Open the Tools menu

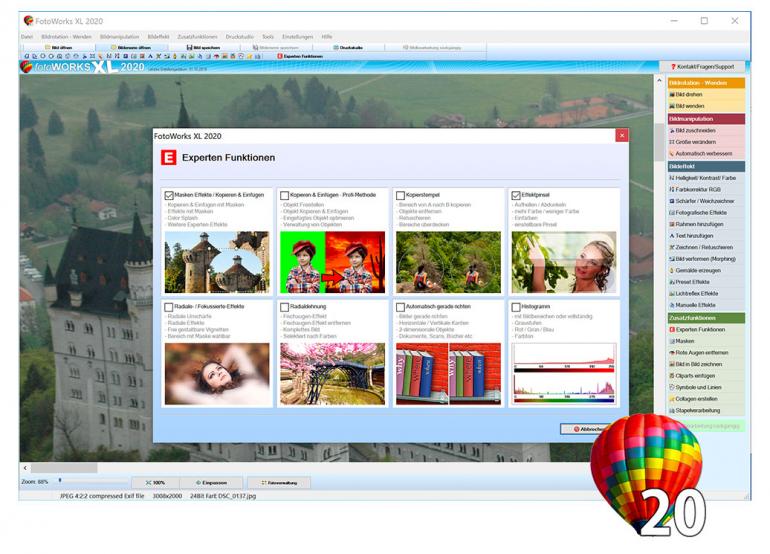point(268,37)
